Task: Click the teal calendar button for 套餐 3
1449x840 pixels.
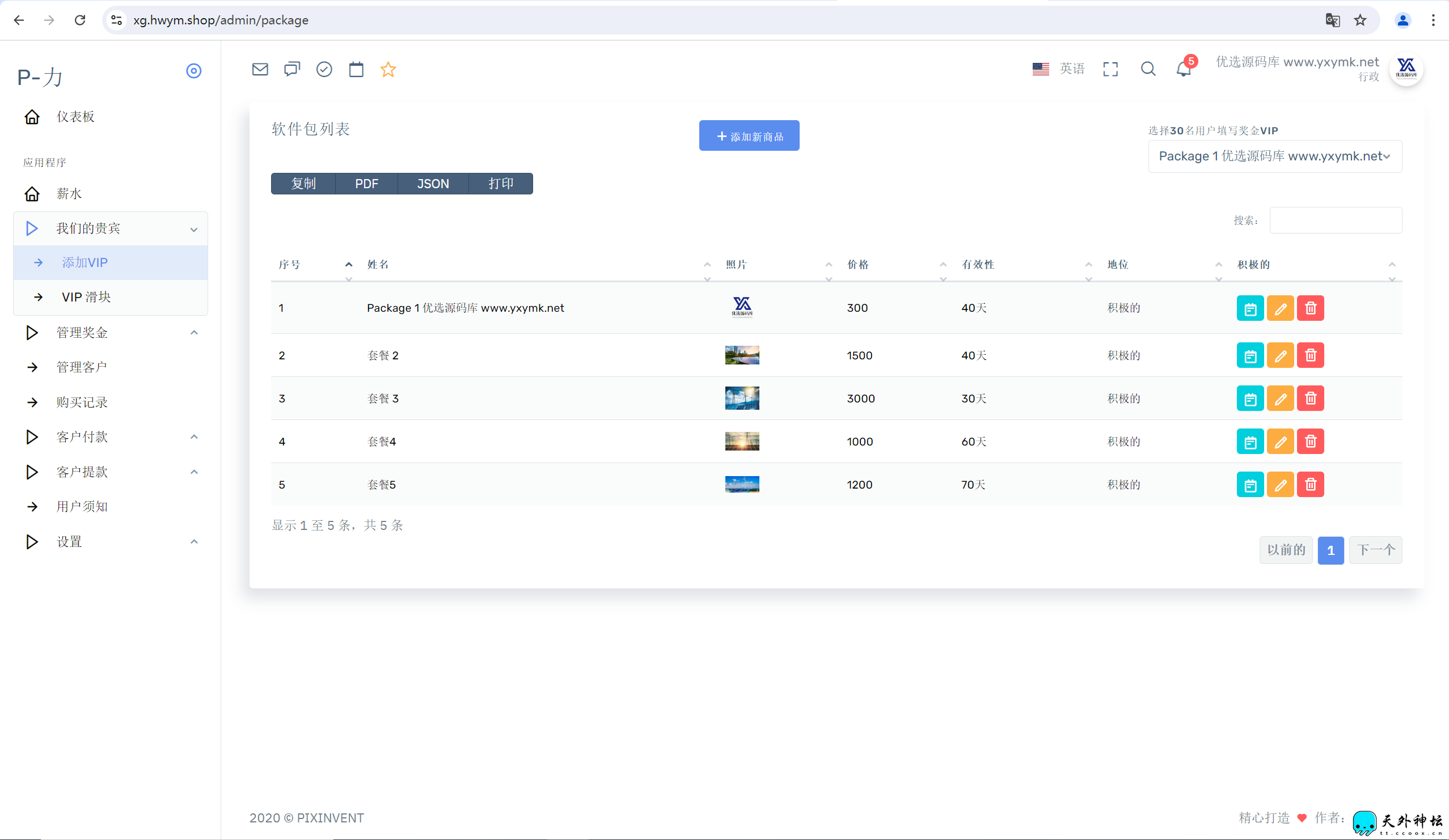Action: click(1250, 398)
